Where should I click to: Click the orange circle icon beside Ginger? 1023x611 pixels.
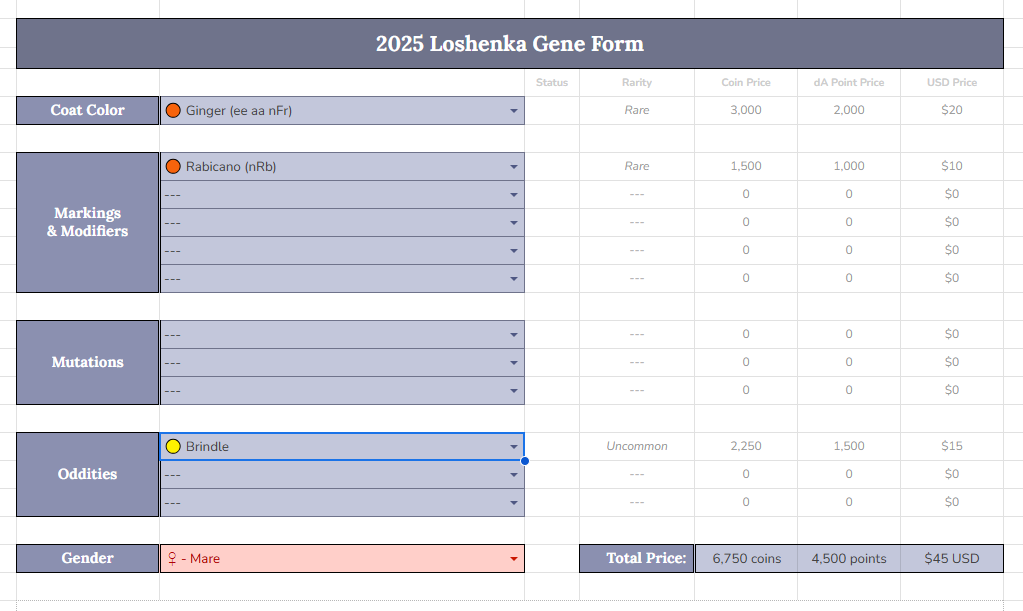[x=173, y=110]
